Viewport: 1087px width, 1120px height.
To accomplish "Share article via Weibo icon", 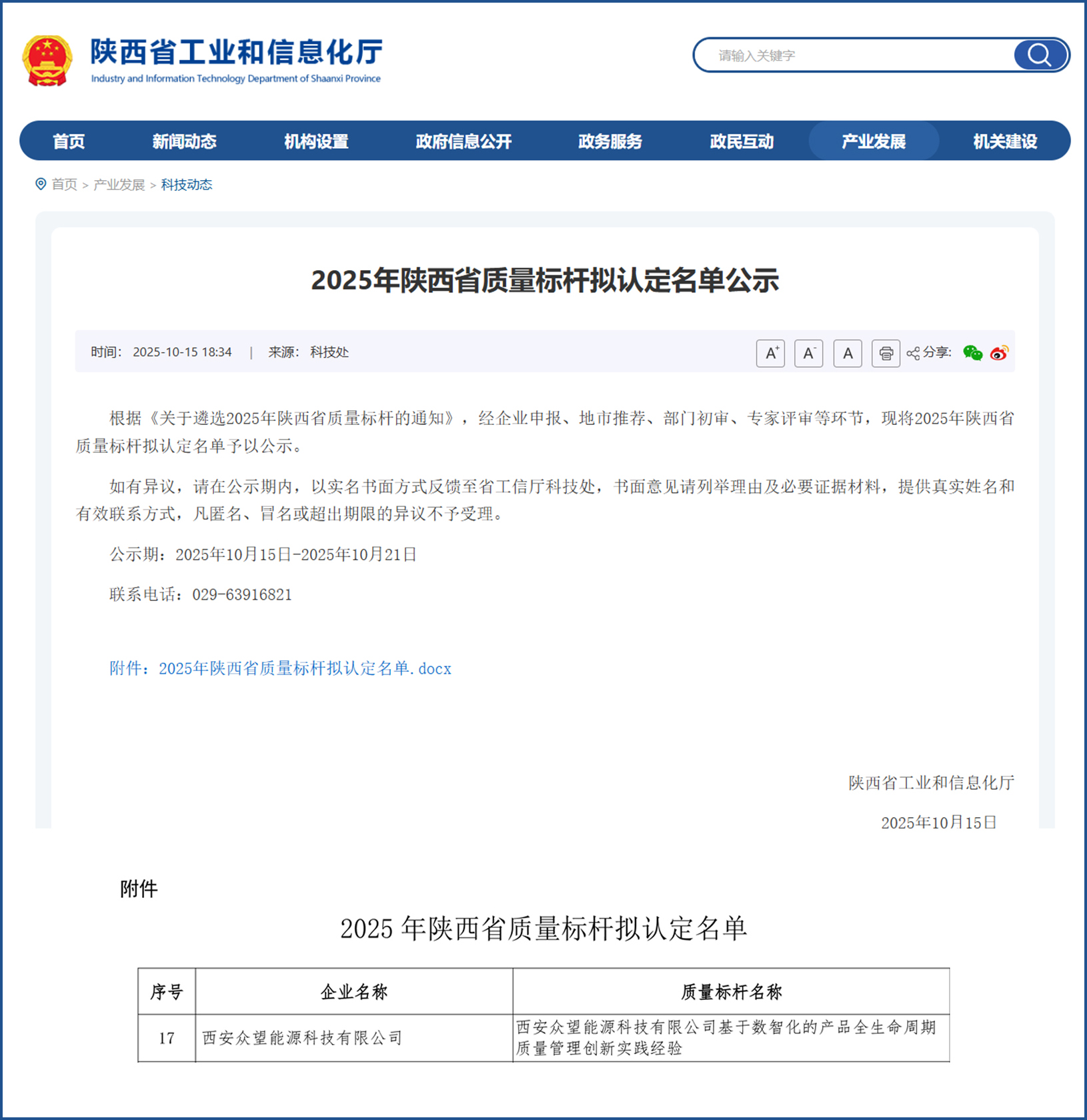I will 999,353.
